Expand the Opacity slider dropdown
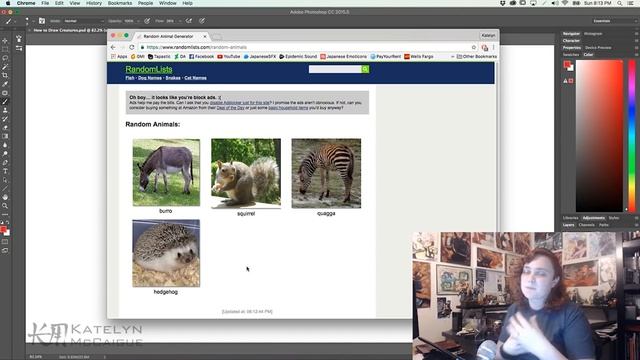This screenshot has height=360, width=640. click(138, 21)
